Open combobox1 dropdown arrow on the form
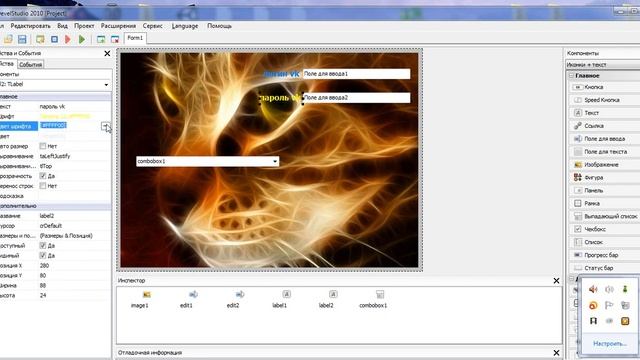The height and width of the screenshot is (360, 640). click(x=275, y=161)
